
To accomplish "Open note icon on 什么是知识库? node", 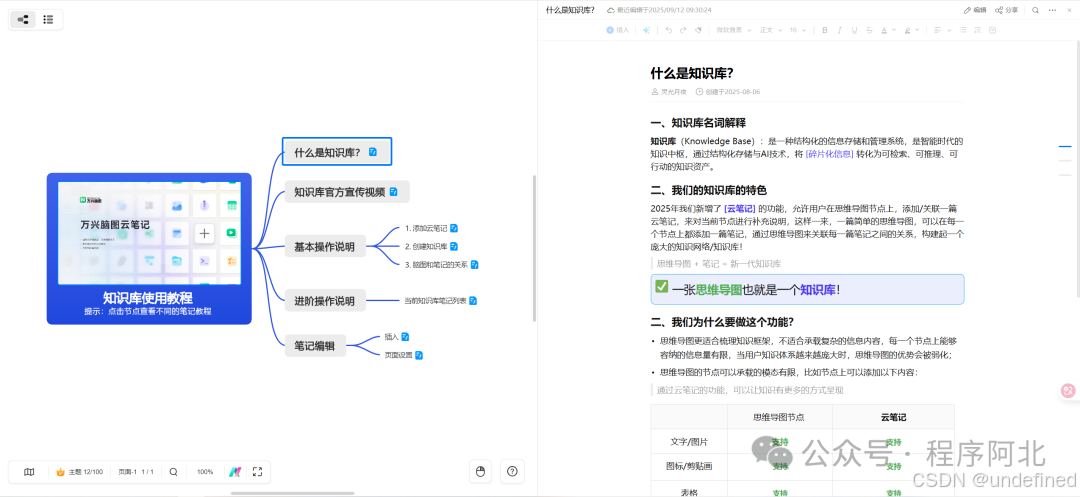I will 373,152.
